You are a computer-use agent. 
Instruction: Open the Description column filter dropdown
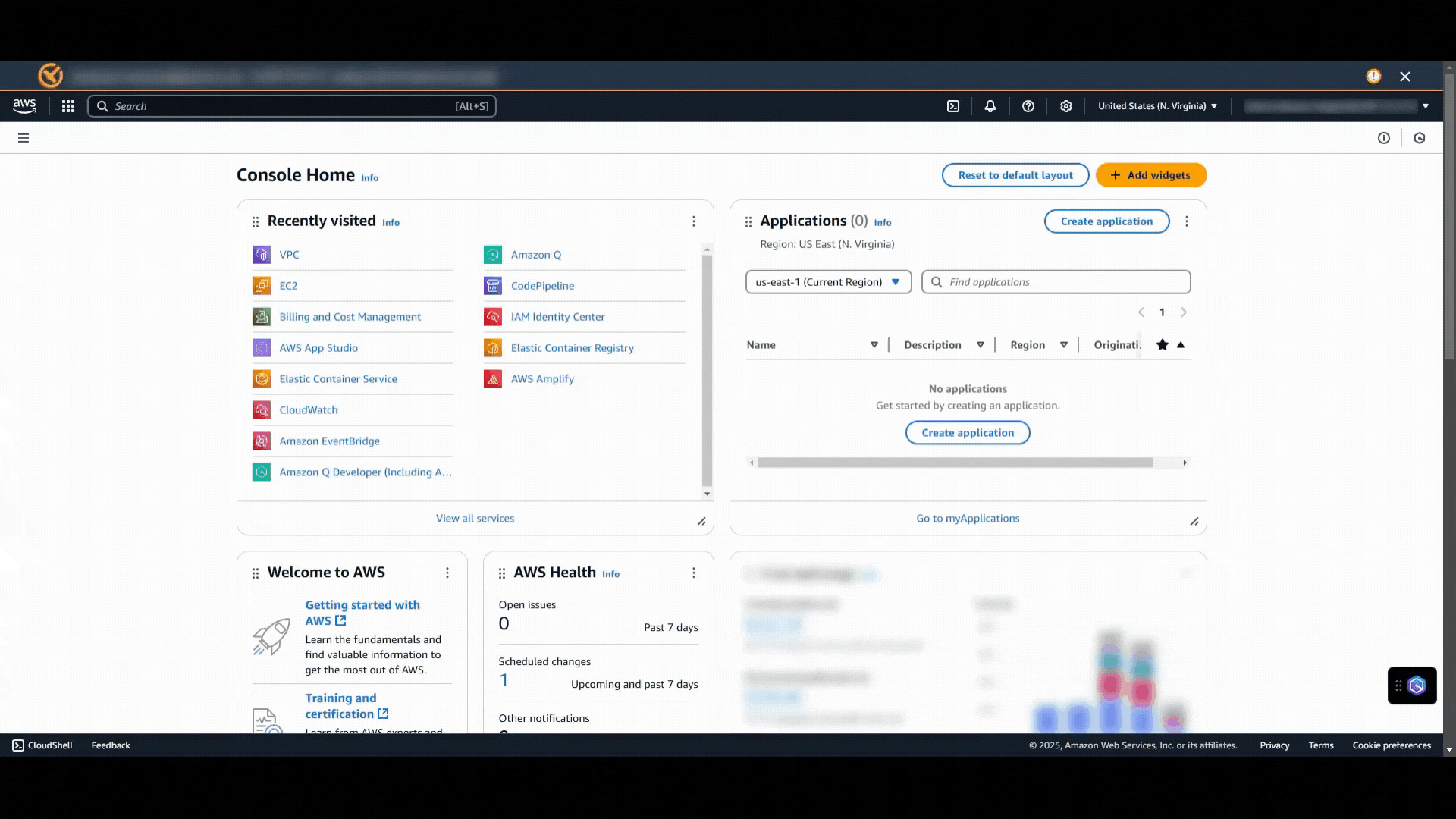point(981,344)
